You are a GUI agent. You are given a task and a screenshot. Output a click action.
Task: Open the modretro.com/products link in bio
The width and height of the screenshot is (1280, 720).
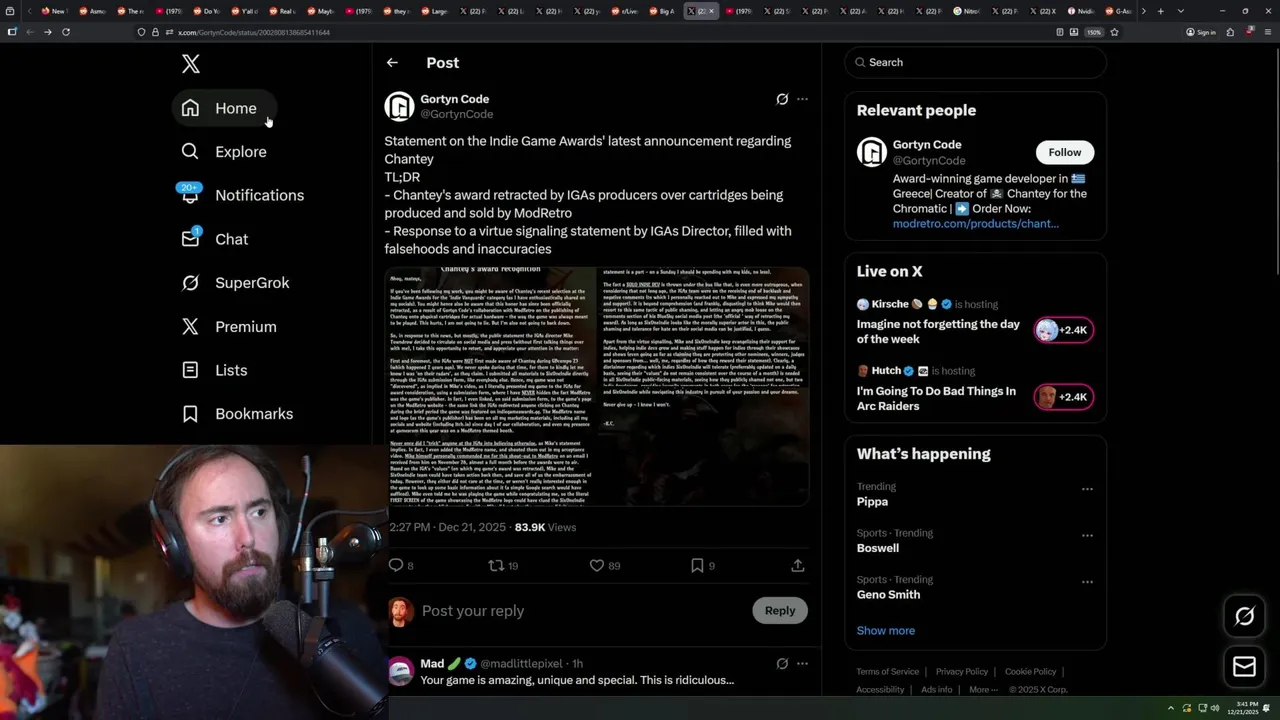(975, 224)
